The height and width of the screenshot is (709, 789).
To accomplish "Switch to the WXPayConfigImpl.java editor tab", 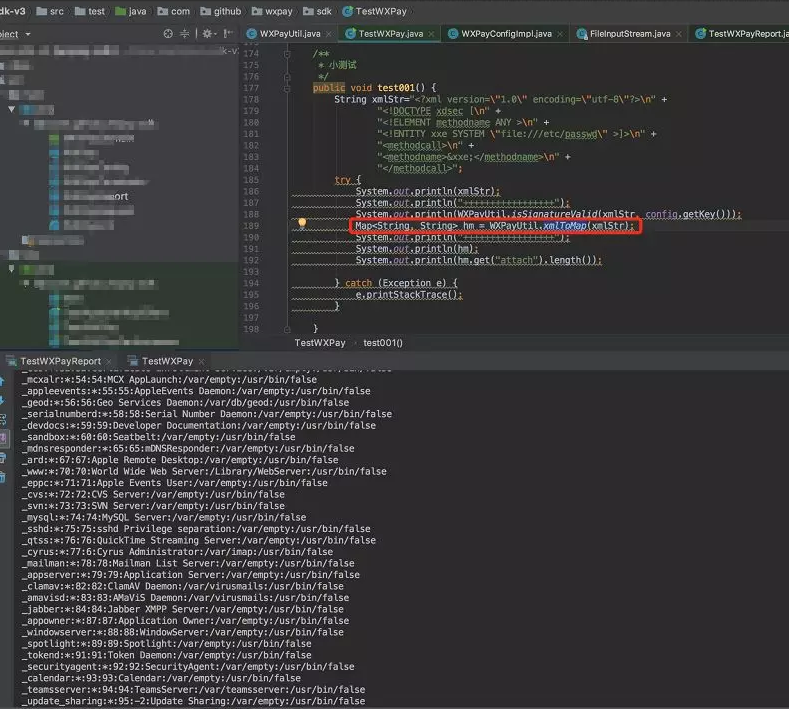I will click(505, 33).
